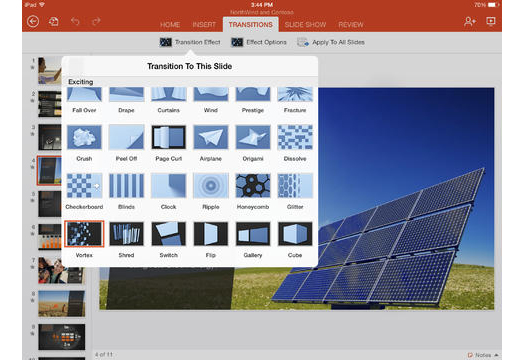Open slide 5 thumbnail
The height and width of the screenshot is (360, 525).
point(50,204)
